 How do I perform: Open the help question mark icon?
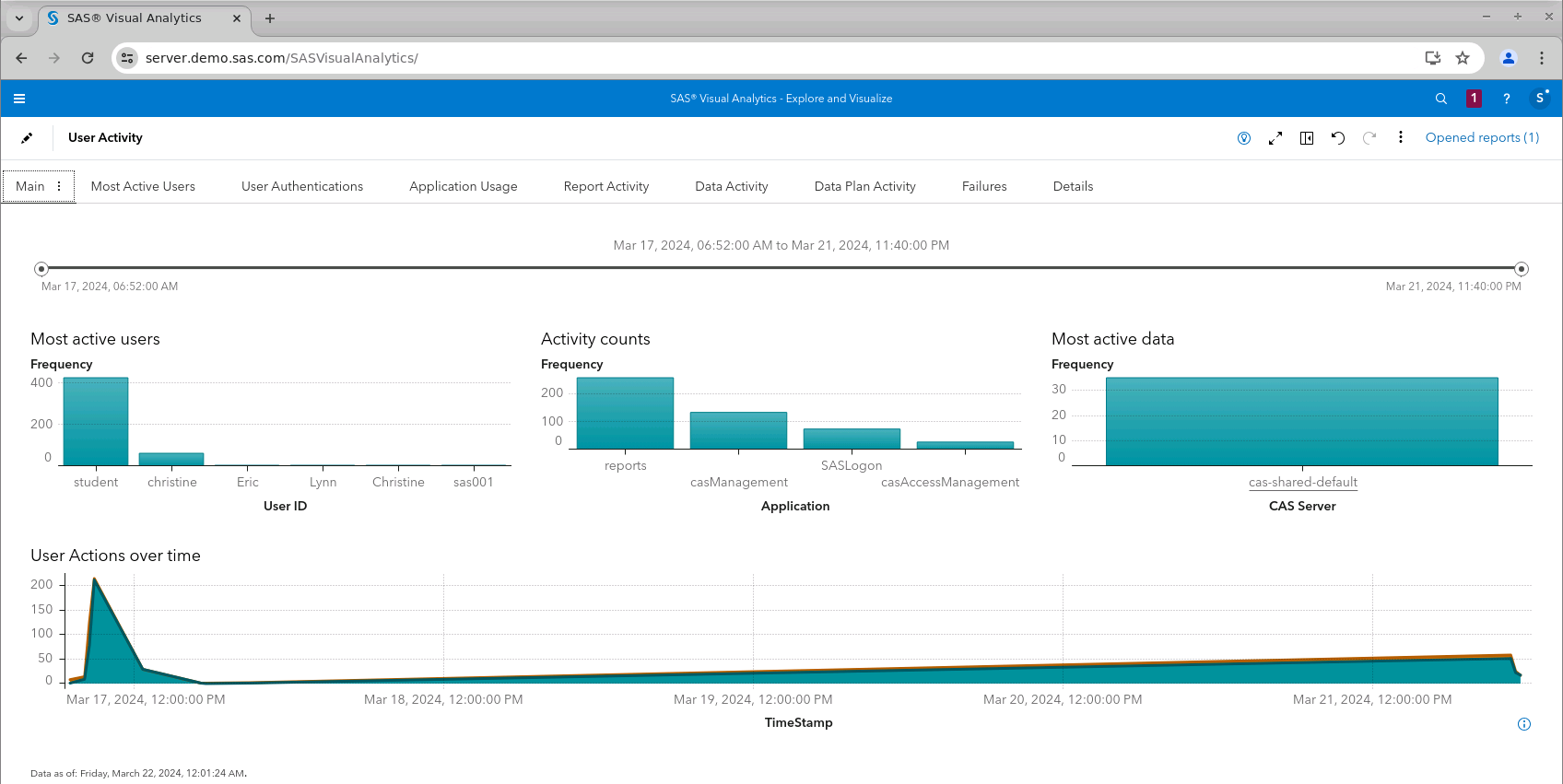click(1507, 99)
